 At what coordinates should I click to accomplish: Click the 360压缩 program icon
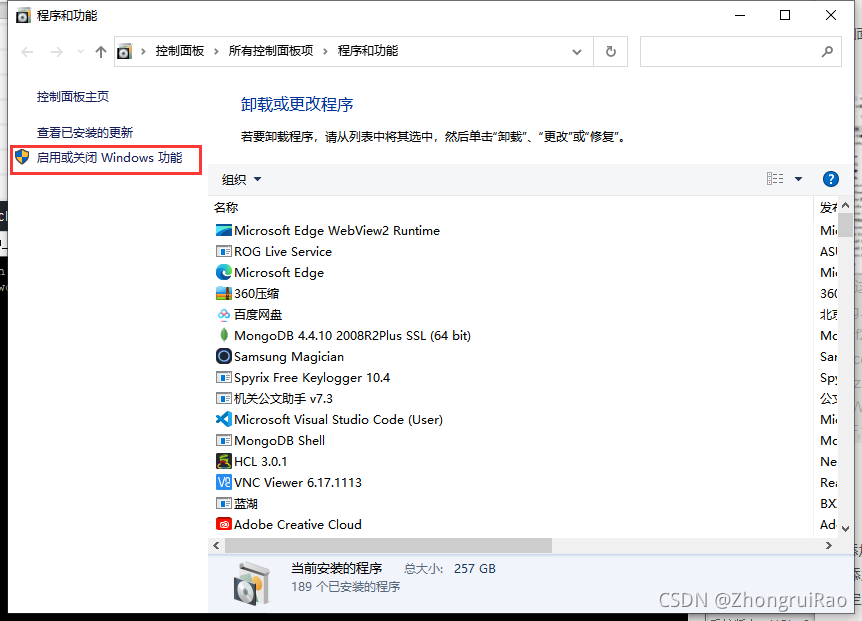[x=224, y=293]
